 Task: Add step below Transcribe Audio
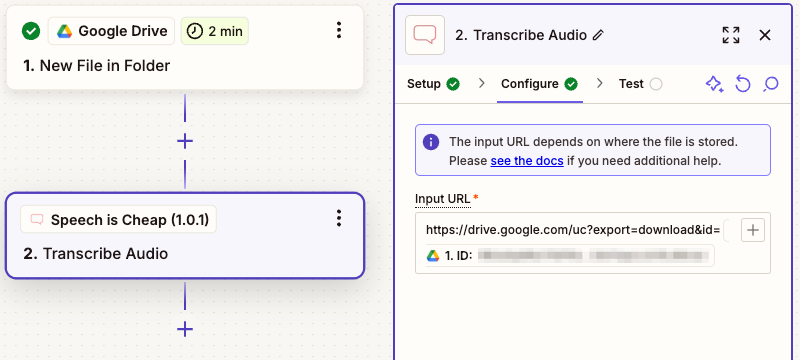pos(185,329)
